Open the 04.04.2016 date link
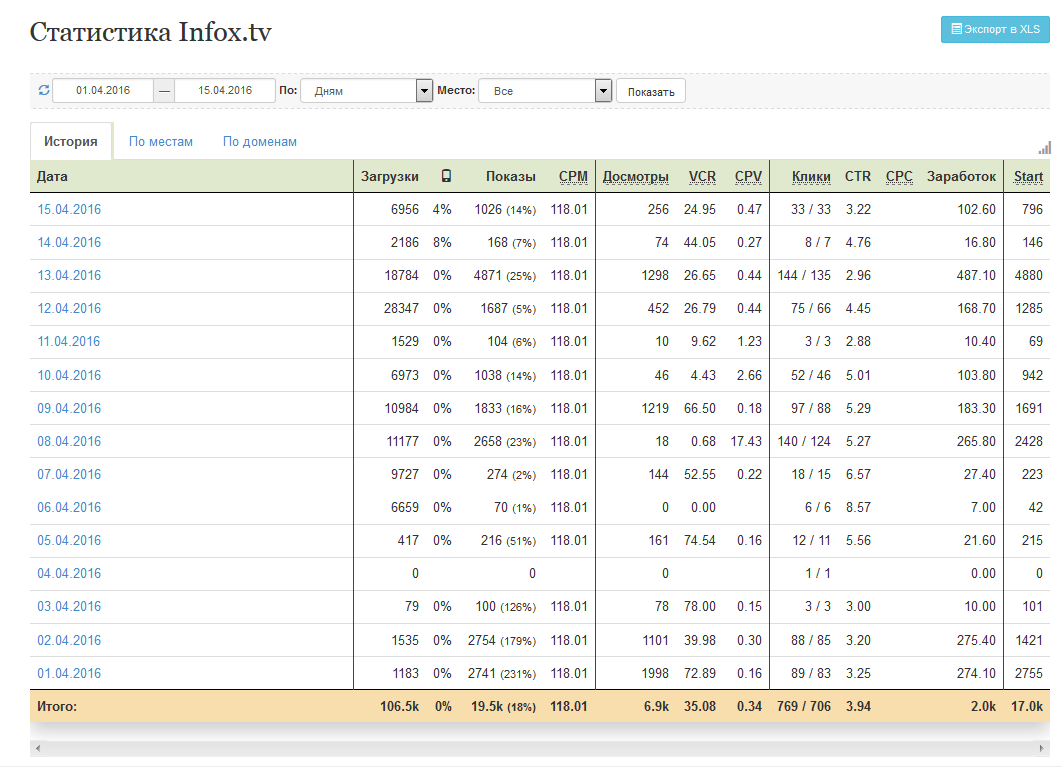Image resolution: width=1062 pixels, height=768 pixels. coord(69,573)
